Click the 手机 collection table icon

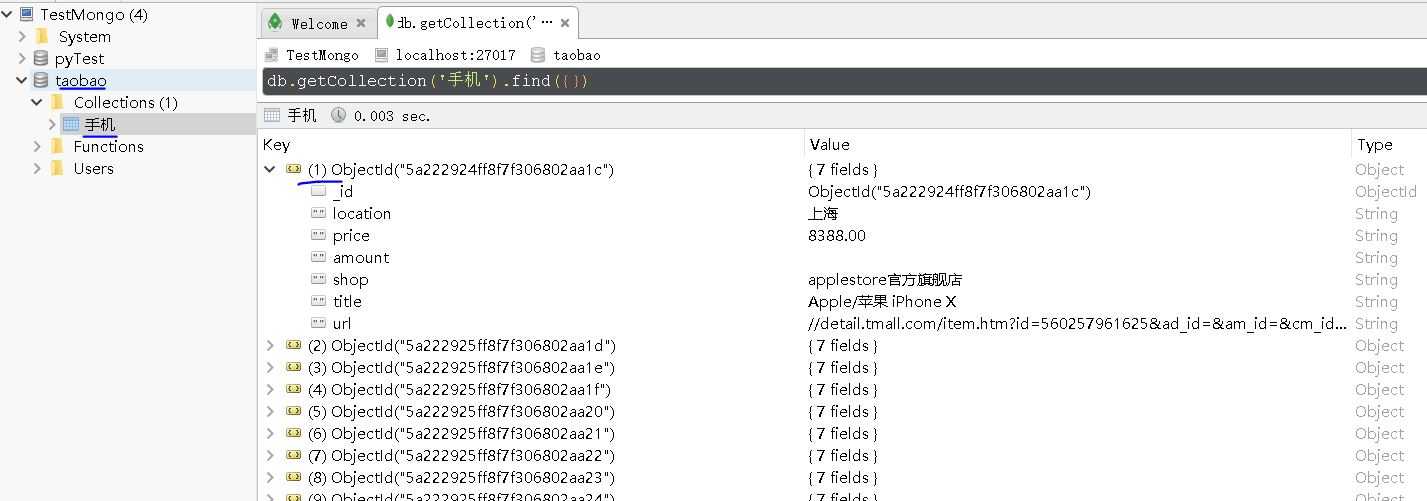71,124
